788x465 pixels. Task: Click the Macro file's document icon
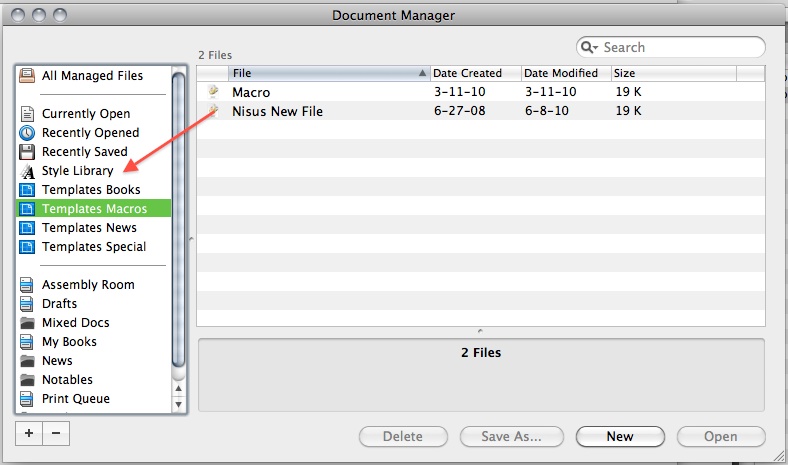click(213, 91)
